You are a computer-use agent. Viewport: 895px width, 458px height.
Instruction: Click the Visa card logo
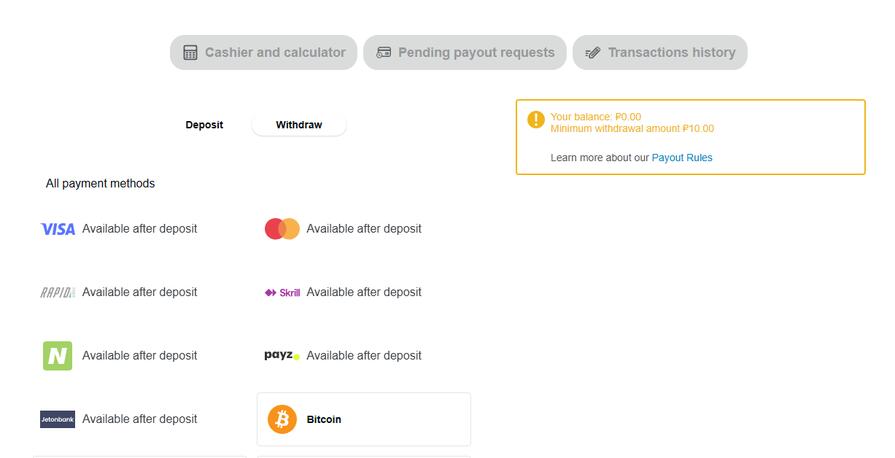57,229
